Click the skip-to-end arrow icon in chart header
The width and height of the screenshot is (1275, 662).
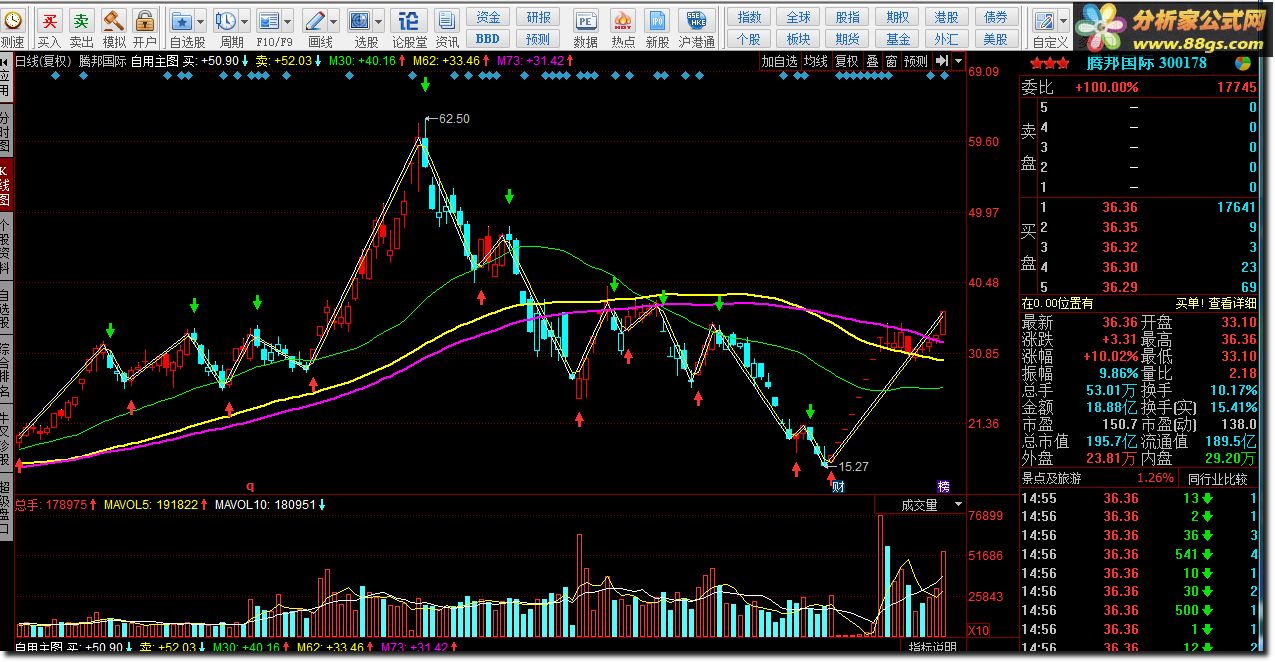click(x=941, y=61)
